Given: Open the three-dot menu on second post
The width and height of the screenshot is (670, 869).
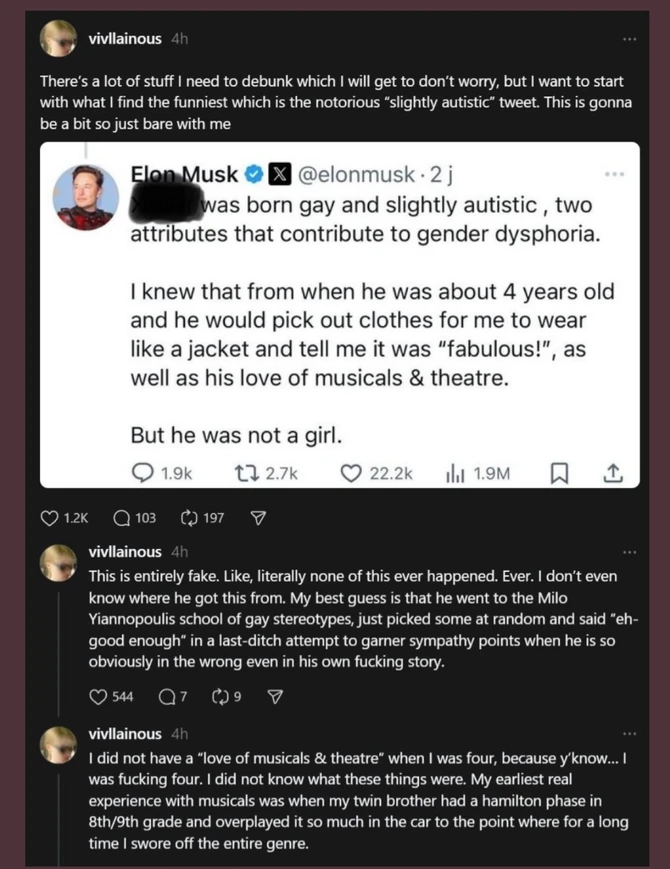Looking at the screenshot, I should coord(628,551).
